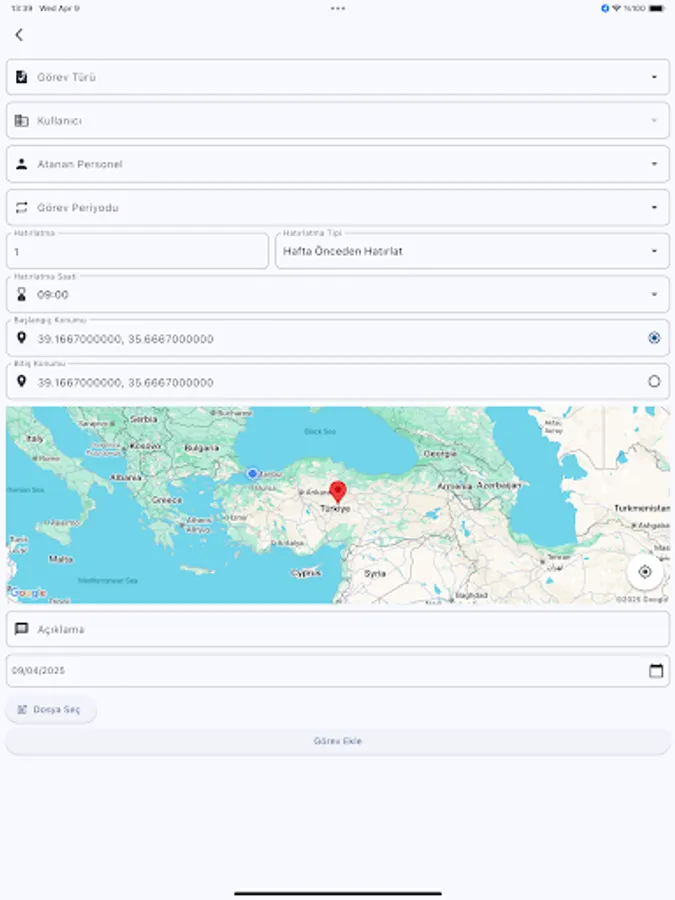Select the circle toggle next to Bitiş Konumu
Viewport: 675px width, 900px height.
(x=654, y=381)
